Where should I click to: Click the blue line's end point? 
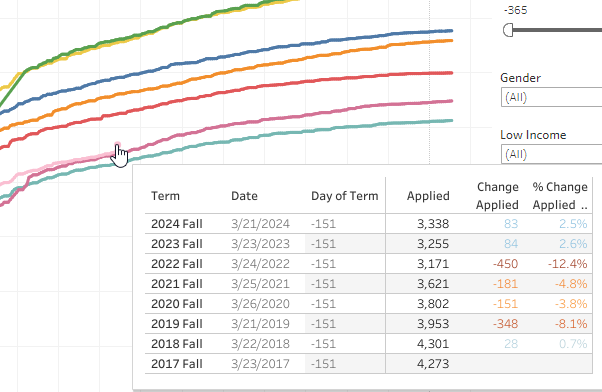[x=451, y=31]
